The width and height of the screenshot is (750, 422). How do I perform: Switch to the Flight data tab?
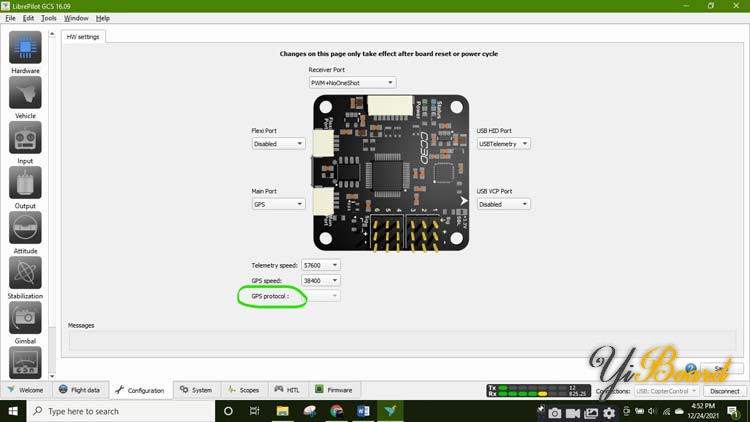point(79,390)
